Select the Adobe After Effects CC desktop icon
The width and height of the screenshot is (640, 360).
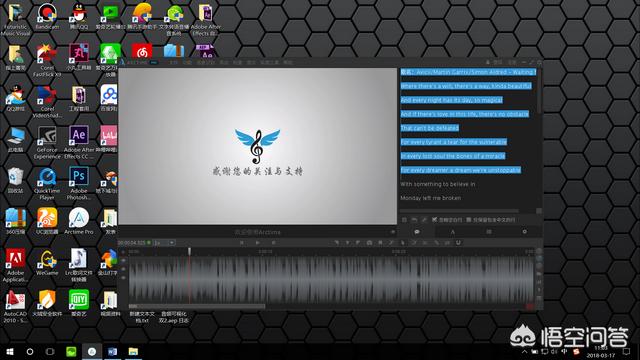coord(79,142)
